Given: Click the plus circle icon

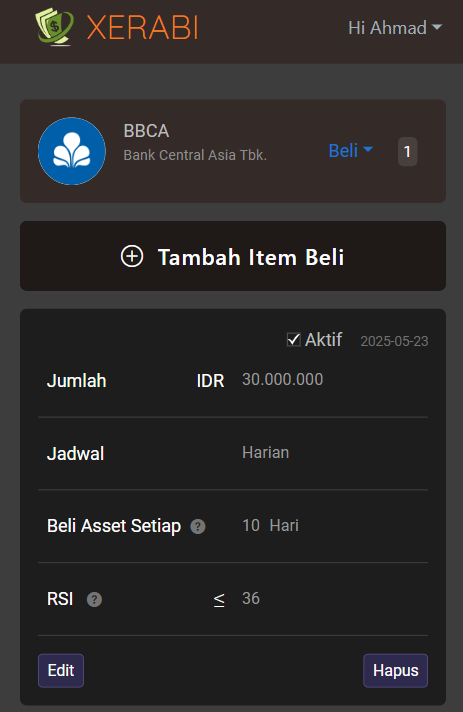Looking at the screenshot, I should coord(132,257).
